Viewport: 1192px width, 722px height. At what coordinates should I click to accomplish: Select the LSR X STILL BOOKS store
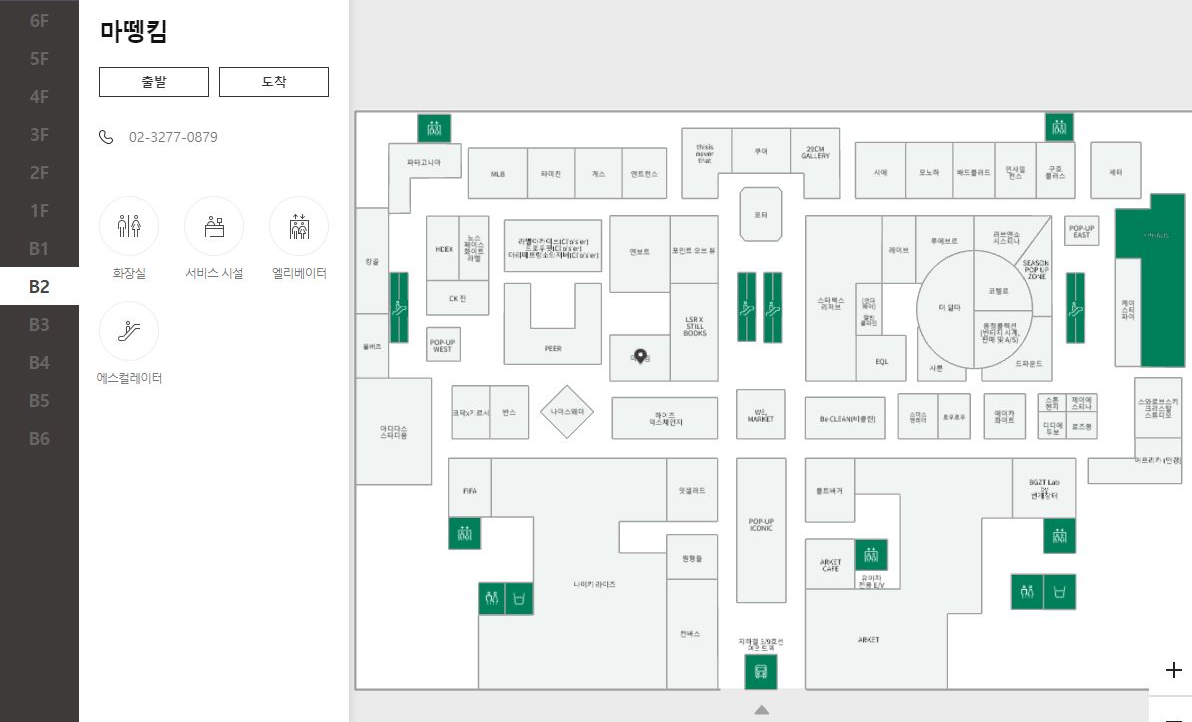(x=695, y=331)
